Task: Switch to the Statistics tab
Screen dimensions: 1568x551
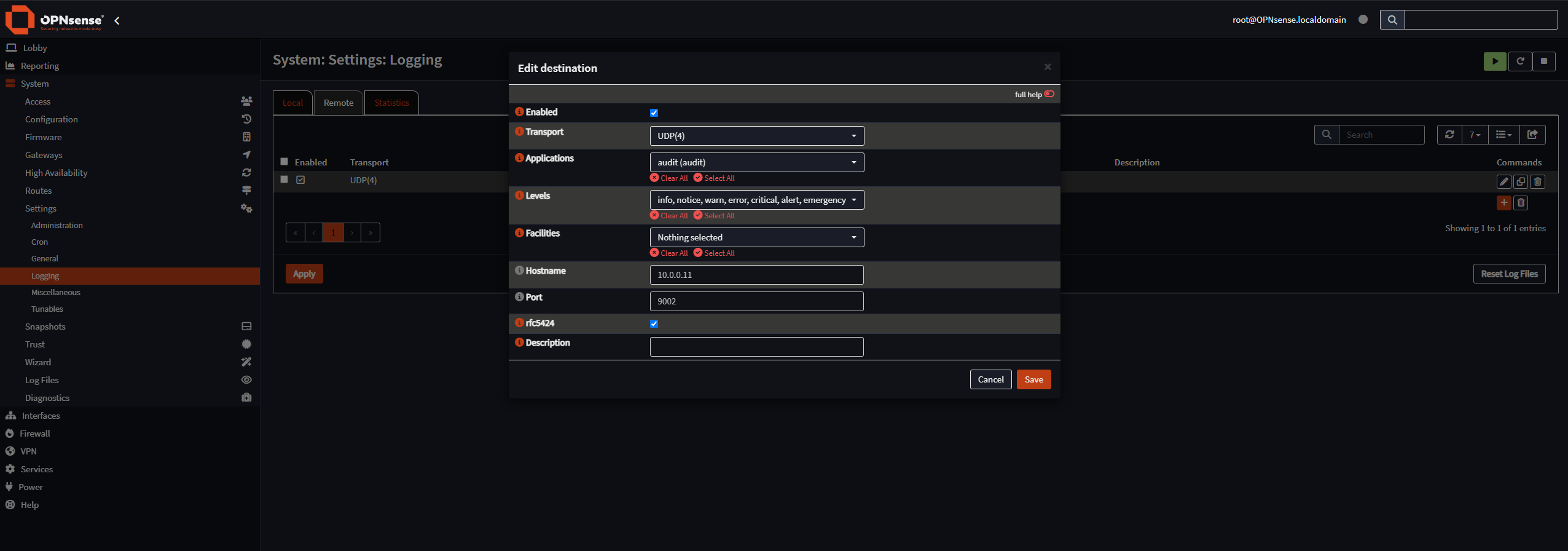Action: (391, 103)
